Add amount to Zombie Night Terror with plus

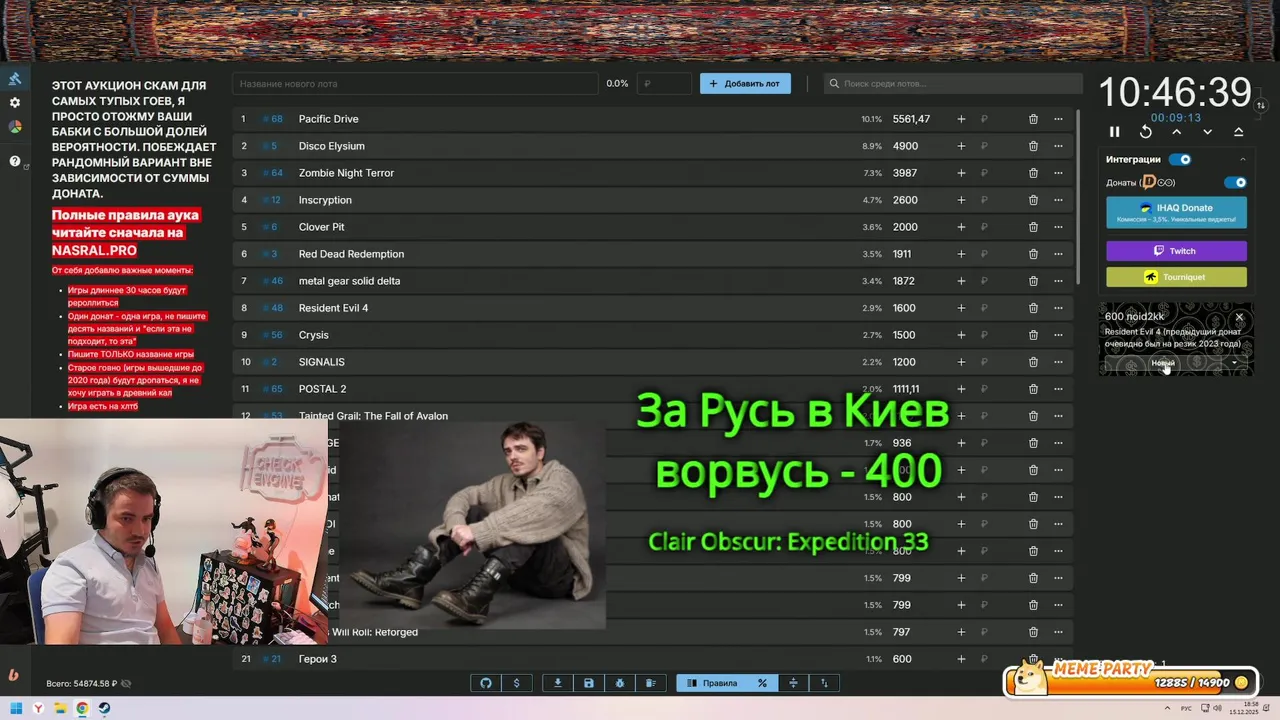tap(961, 173)
